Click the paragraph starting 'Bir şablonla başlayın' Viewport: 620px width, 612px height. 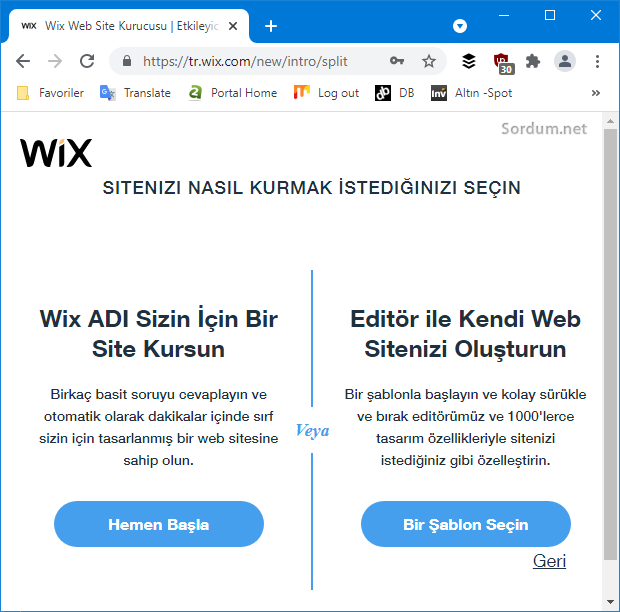coord(465,427)
